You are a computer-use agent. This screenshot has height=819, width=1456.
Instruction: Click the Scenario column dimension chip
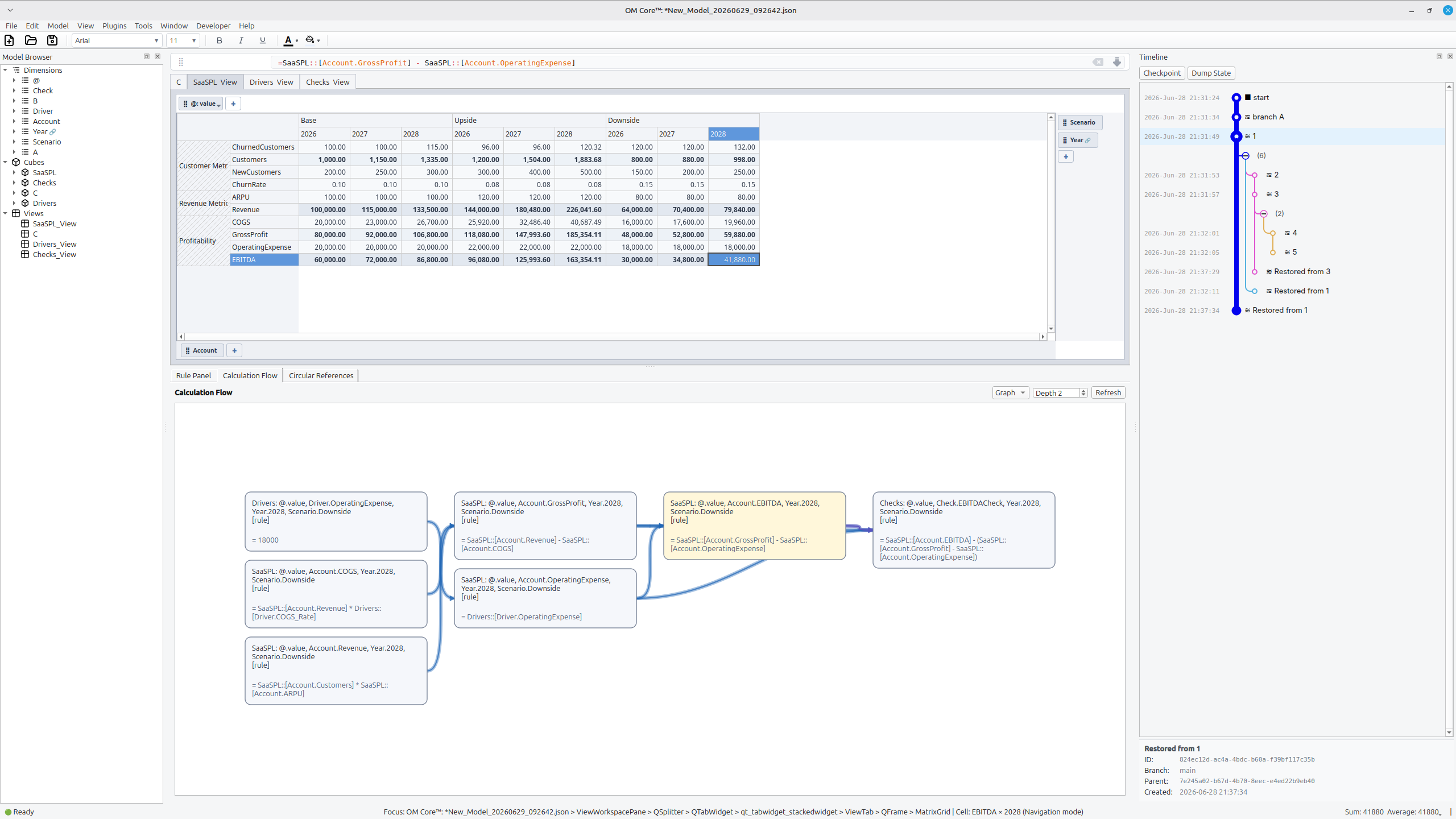click(1079, 122)
